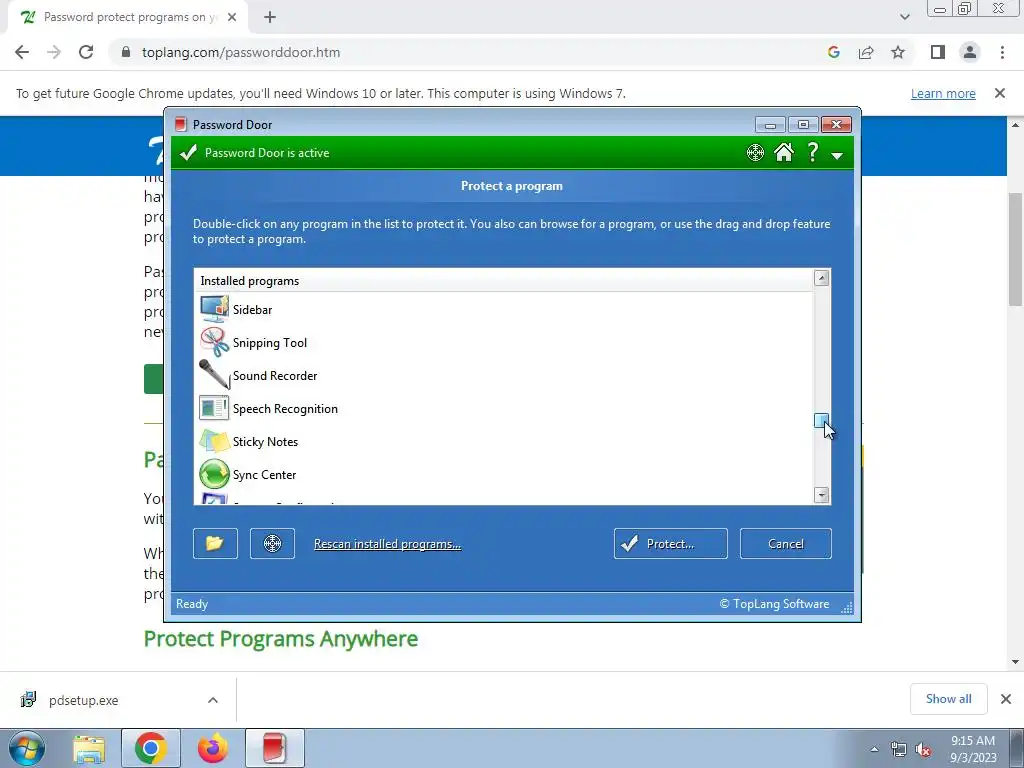Click the Chrome back arrow

click(x=22, y=52)
